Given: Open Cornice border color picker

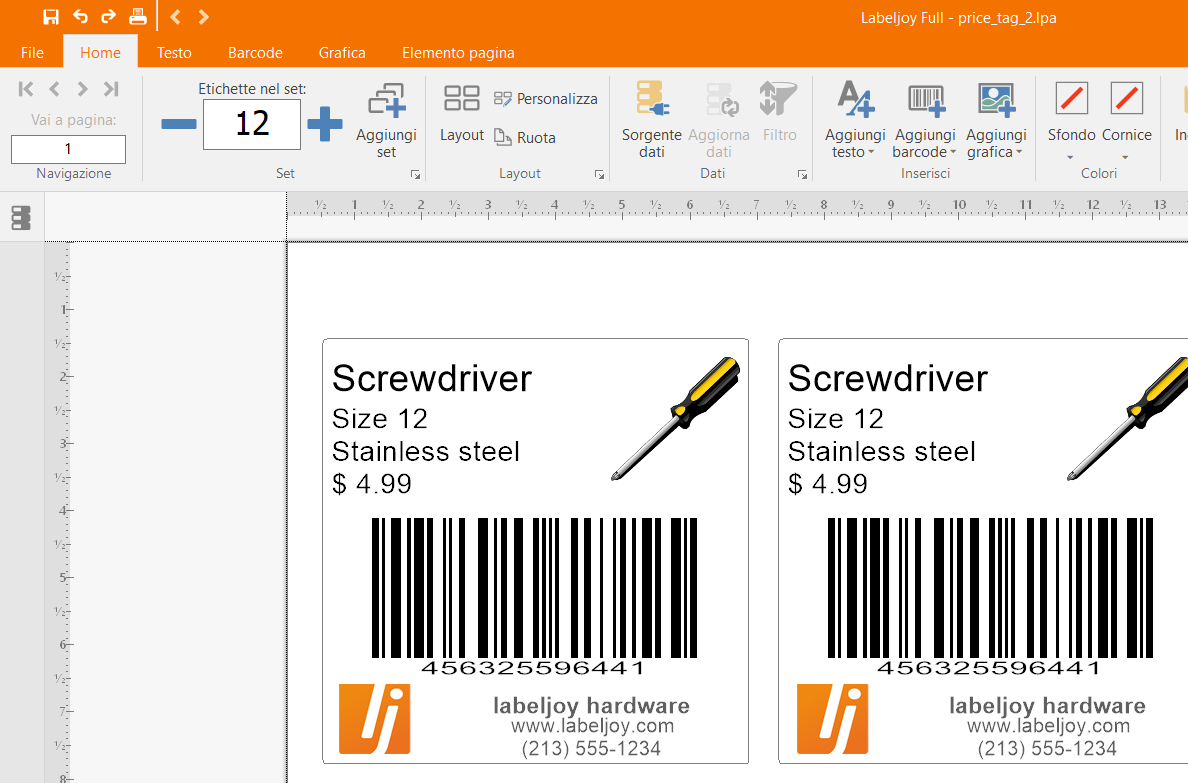Looking at the screenshot, I should (x=1127, y=113).
